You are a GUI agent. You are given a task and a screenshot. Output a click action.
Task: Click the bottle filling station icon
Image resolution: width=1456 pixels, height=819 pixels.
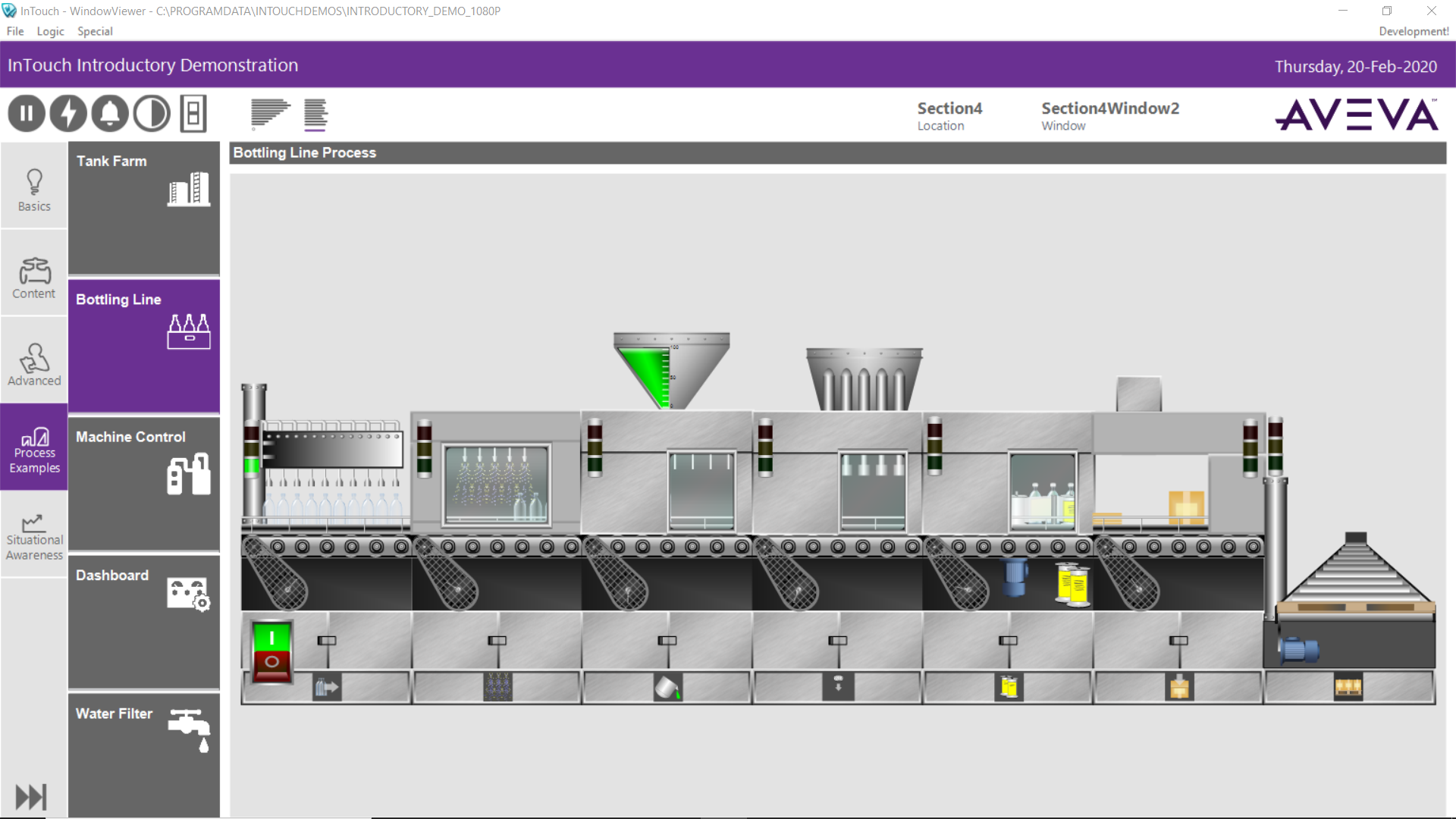point(668,687)
